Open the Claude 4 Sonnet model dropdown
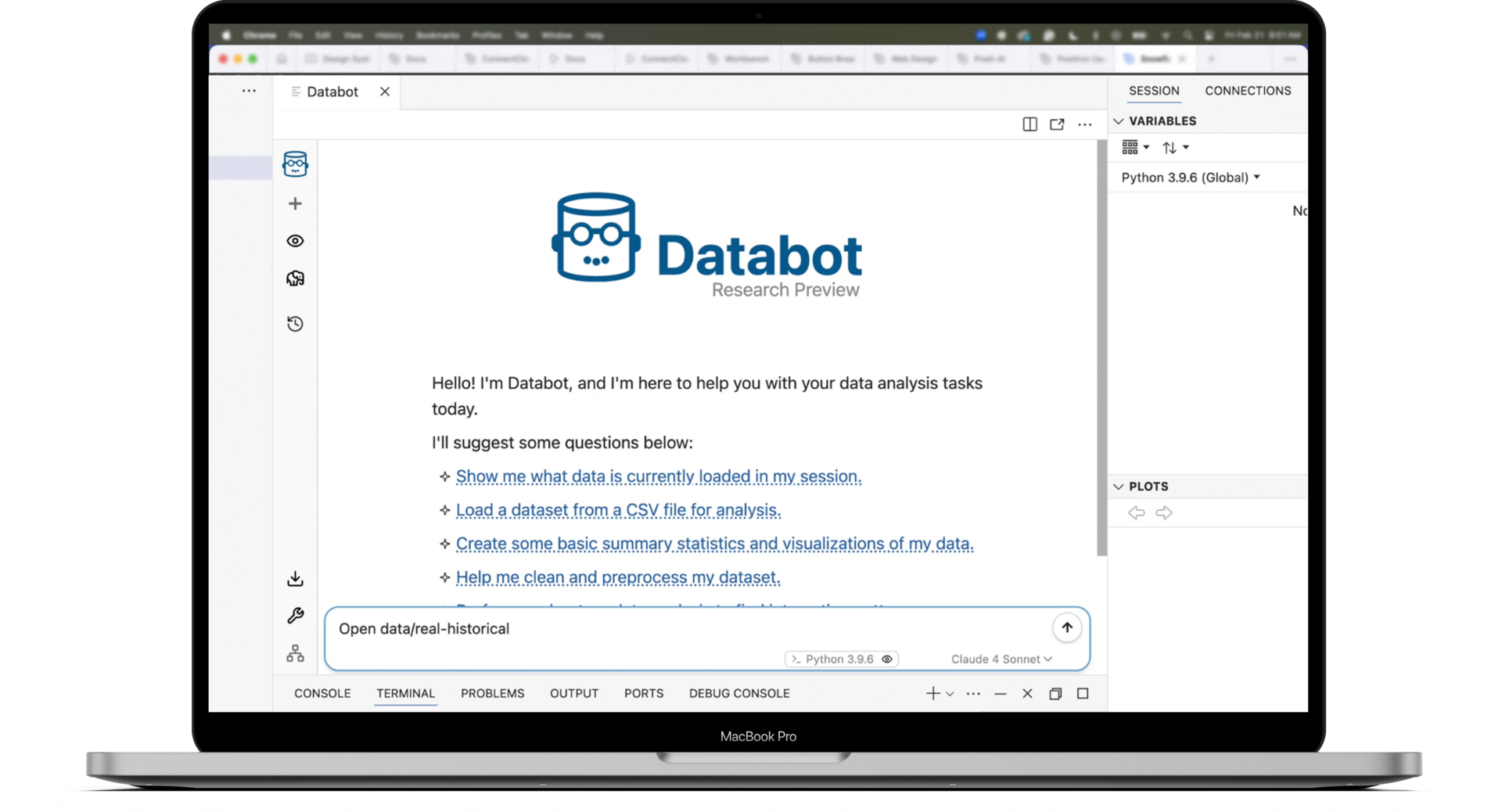 1001,659
